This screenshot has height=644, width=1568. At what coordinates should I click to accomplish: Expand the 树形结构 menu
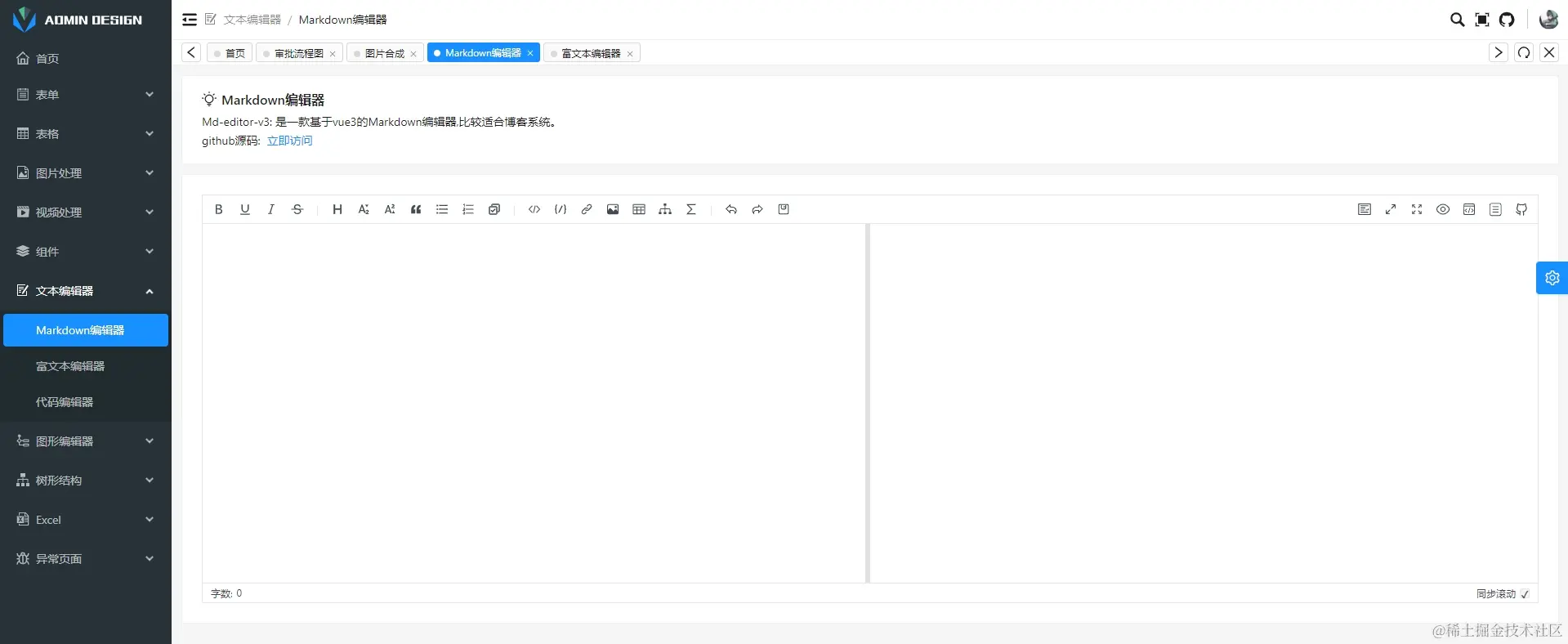click(x=86, y=481)
